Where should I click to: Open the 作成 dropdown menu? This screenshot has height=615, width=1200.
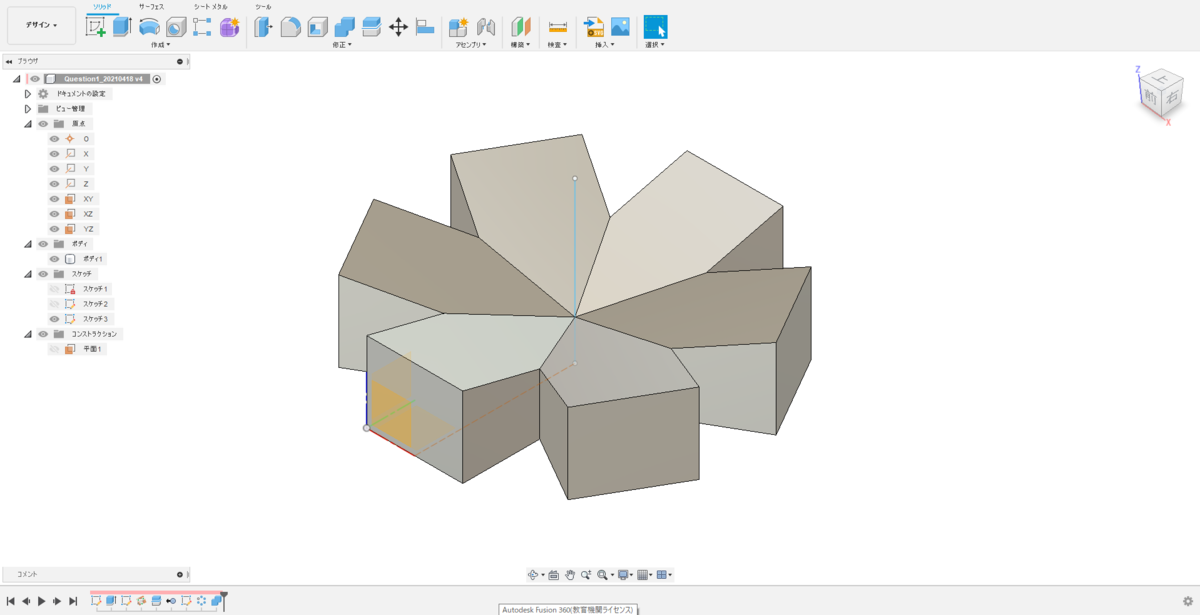pyautogui.click(x=160, y=45)
